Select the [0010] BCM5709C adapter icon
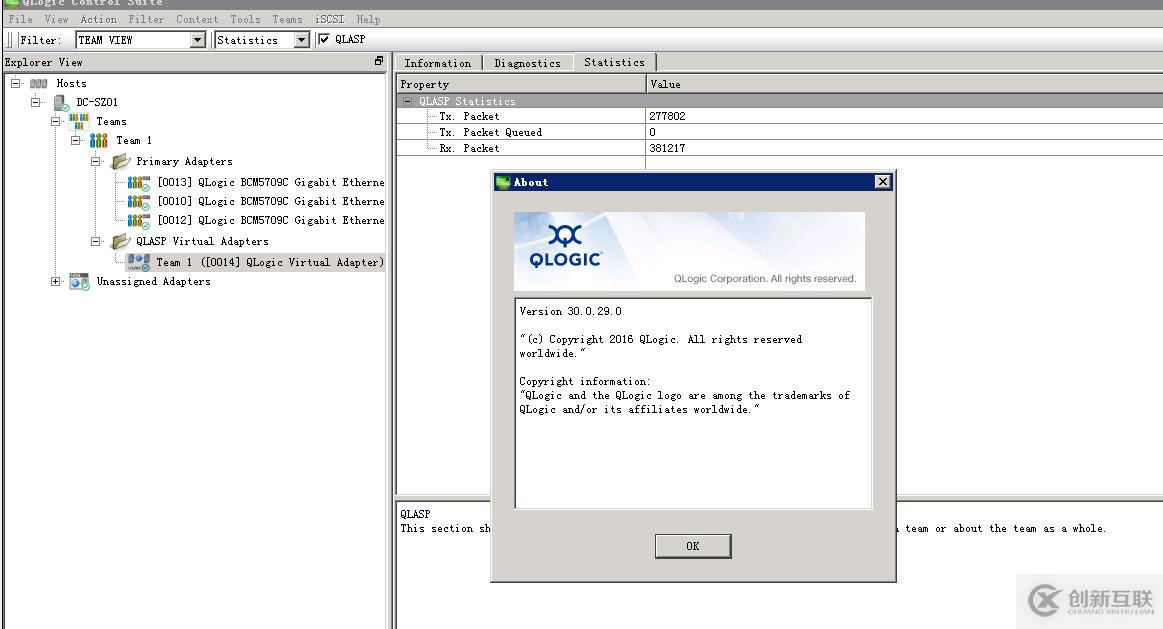The image size is (1163, 629). [x=137, y=201]
